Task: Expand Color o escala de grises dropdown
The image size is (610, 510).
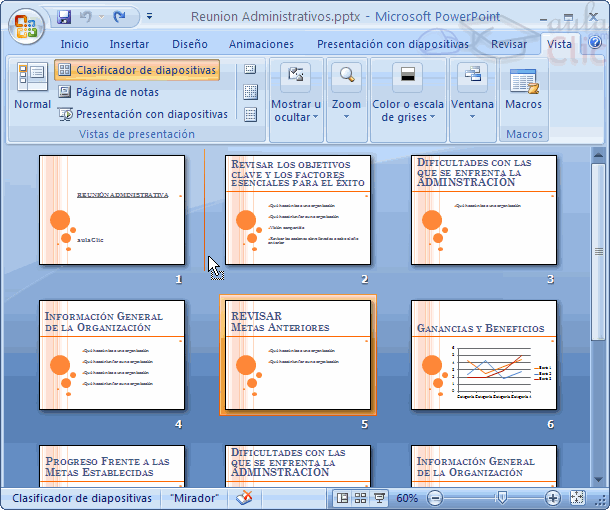Action: 408,111
